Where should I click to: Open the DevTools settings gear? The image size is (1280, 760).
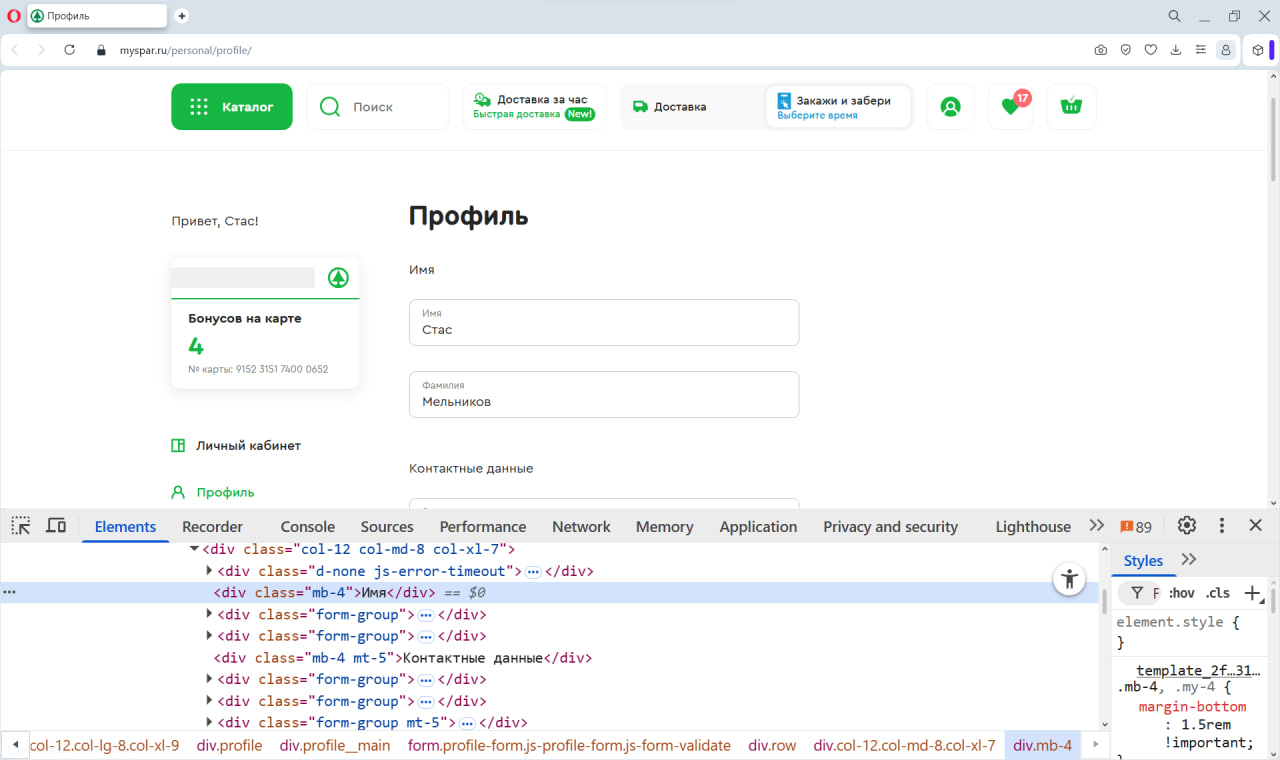tap(1187, 526)
